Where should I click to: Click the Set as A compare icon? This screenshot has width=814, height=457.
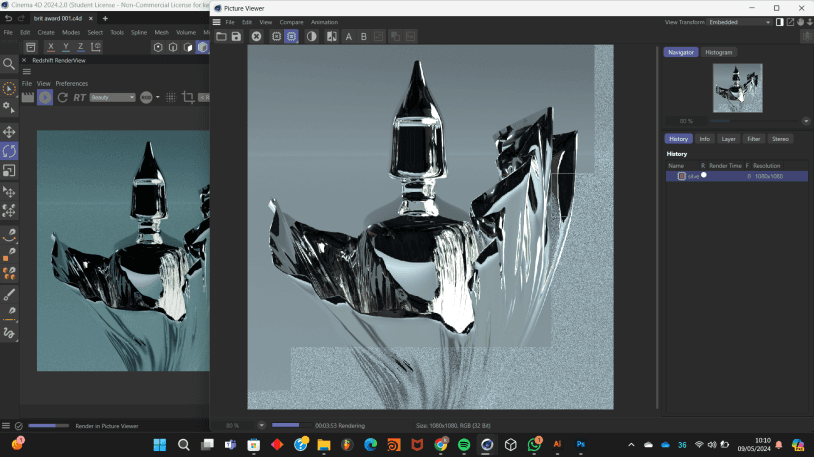349,36
